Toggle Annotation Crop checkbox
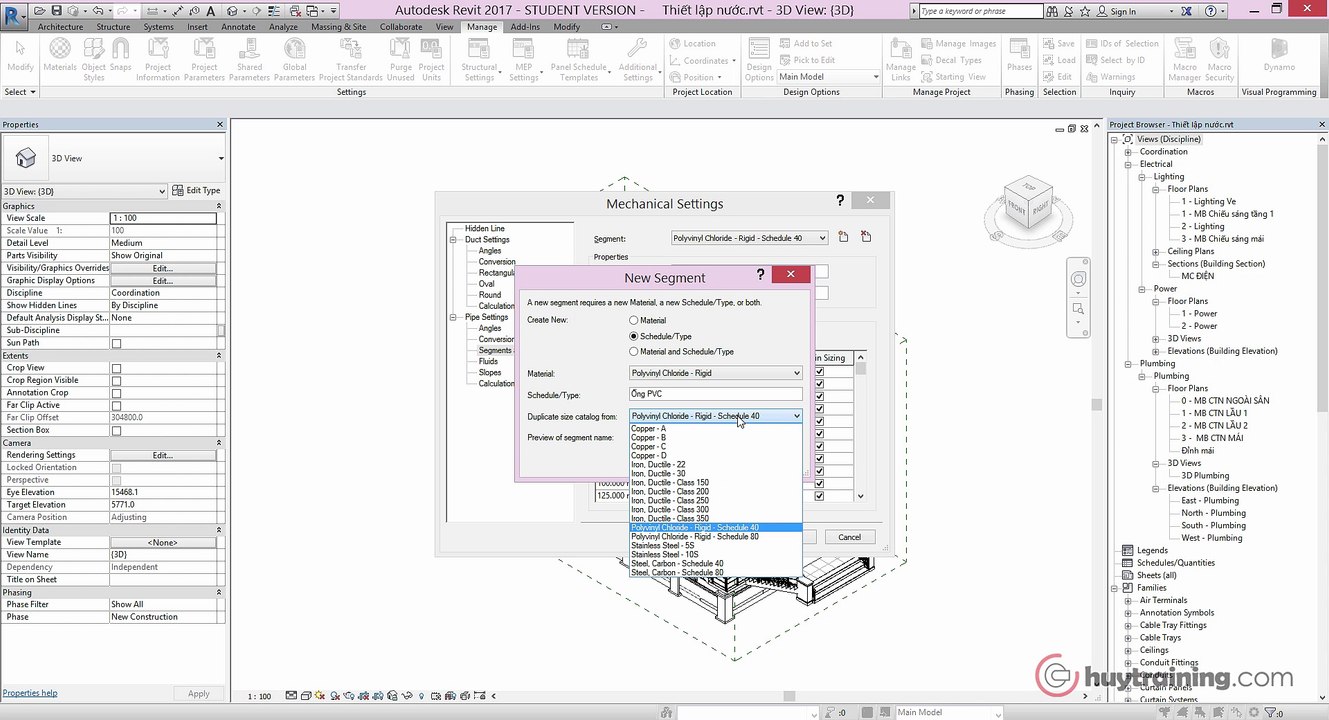Screen dimensions: 1329x720 (116, 393)
